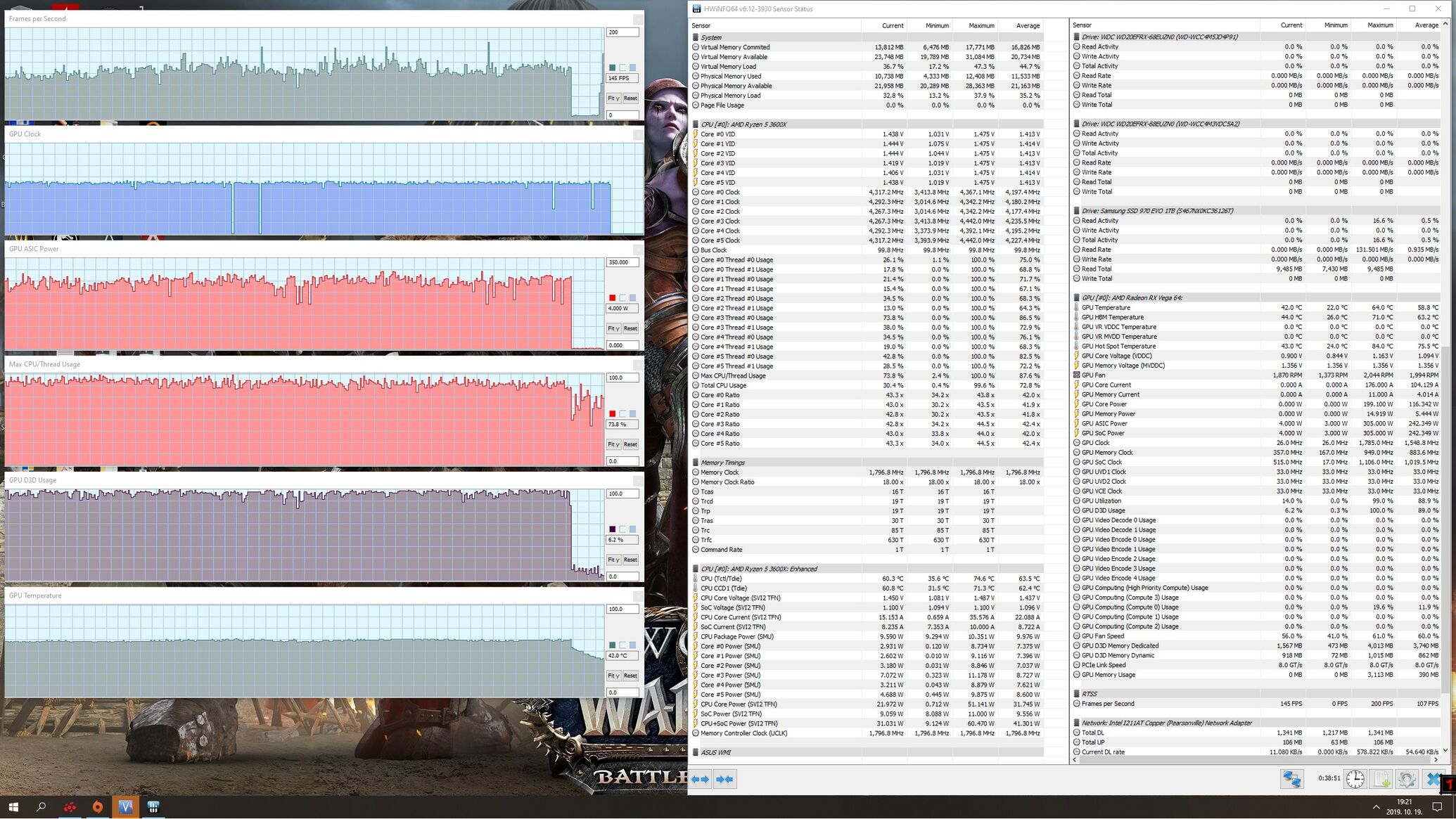
Task: Click the expand columns left-right arrows icon
Action: tap(700, 779)
